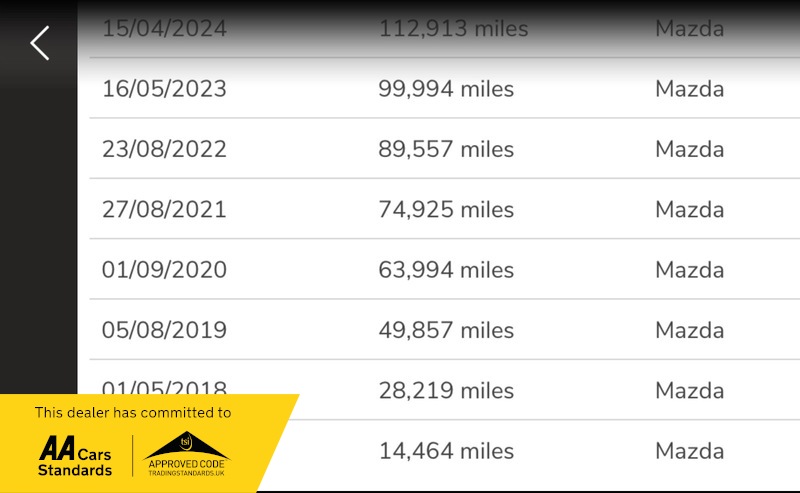Click the 74,925 miles reading

pos(446,209)
